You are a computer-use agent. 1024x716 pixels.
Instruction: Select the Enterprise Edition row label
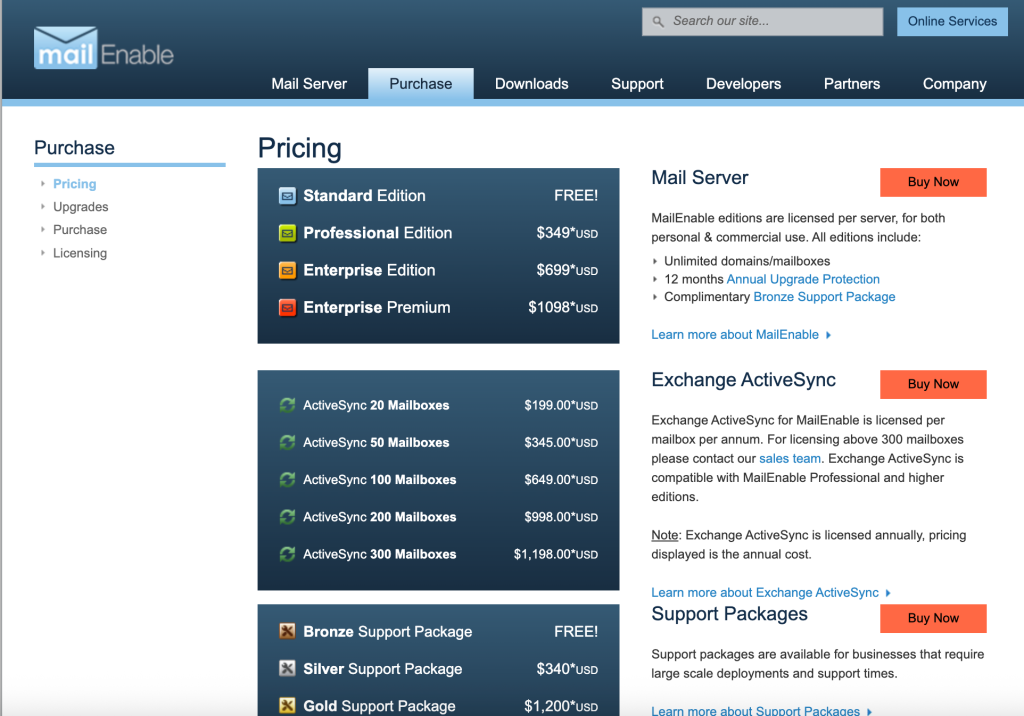click(x=369, y=270)
